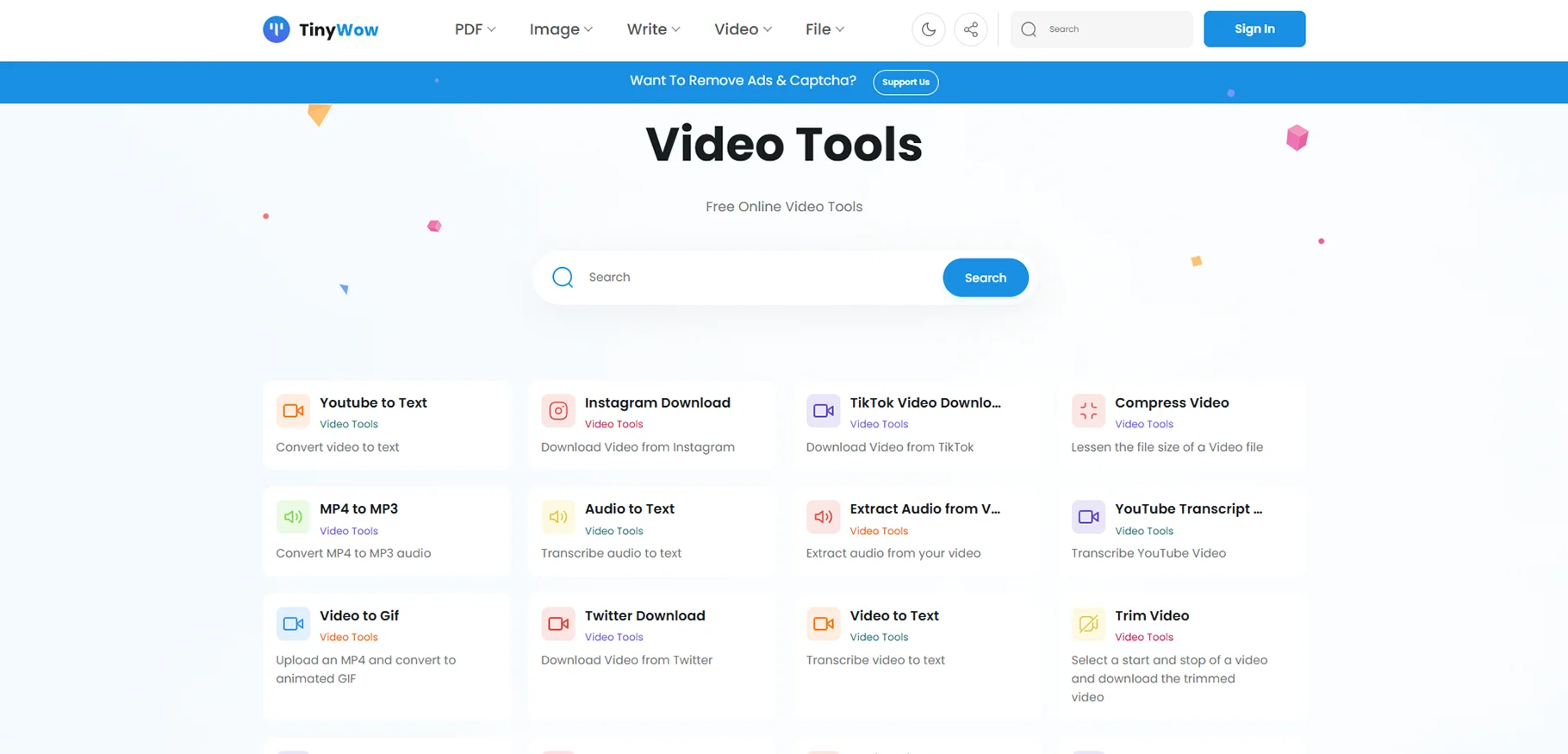Click Video Tools tag under Trim Video
The height and width of the screenshot is (754, 1568).
coord(1144,637)
